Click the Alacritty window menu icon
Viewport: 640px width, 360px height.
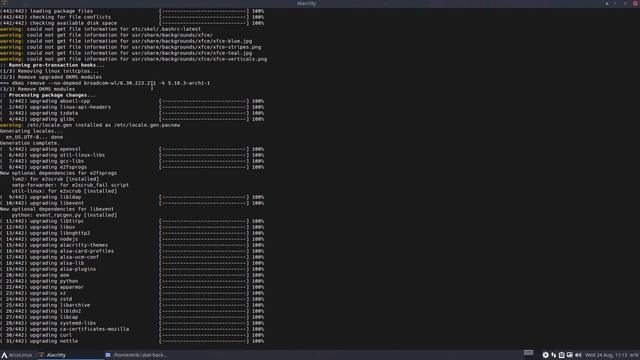point(4,3)
